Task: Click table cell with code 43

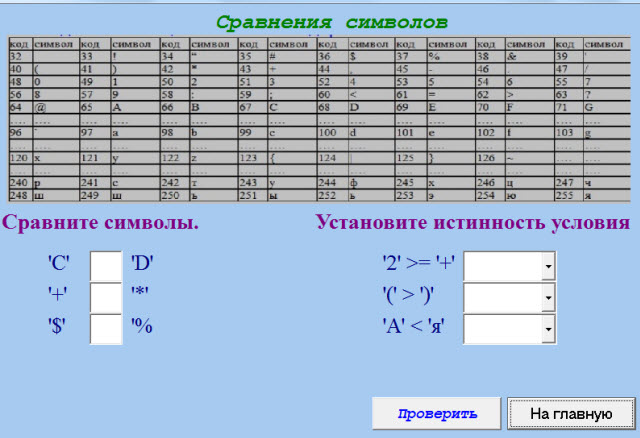Action: point(253,69)
